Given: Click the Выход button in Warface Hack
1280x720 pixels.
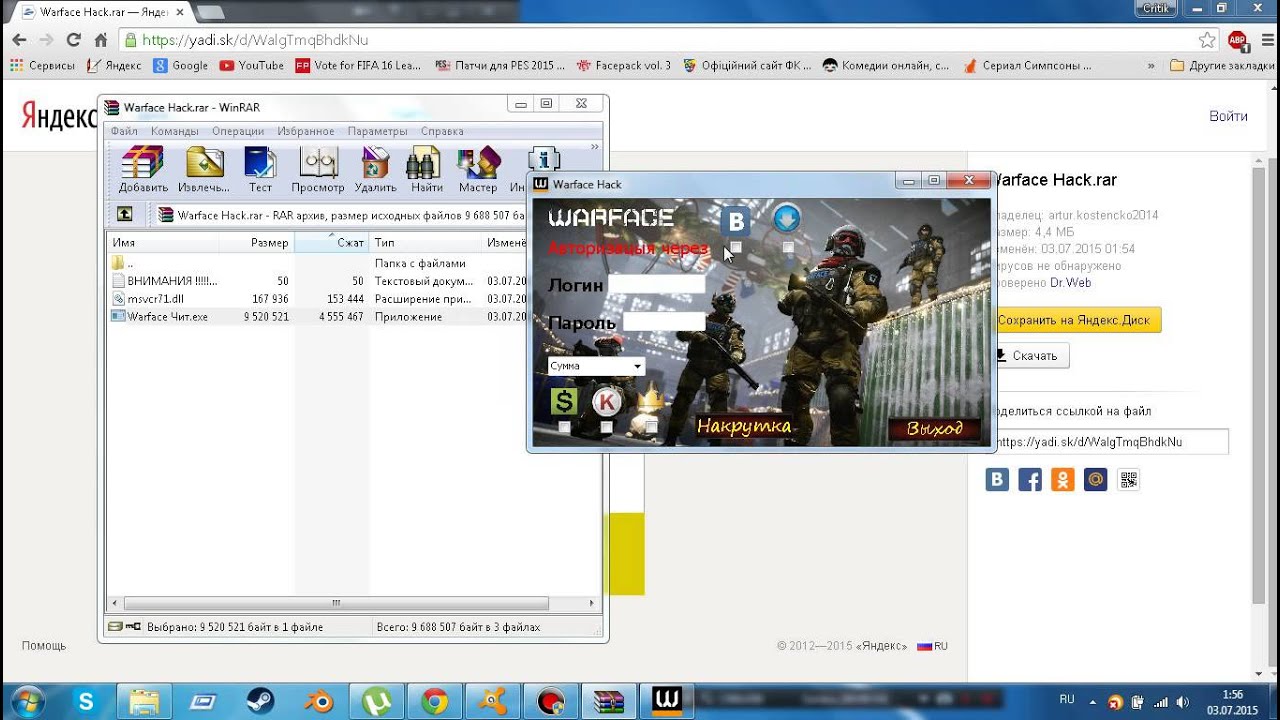Looking at the screenshot, I should click(934, 429).
